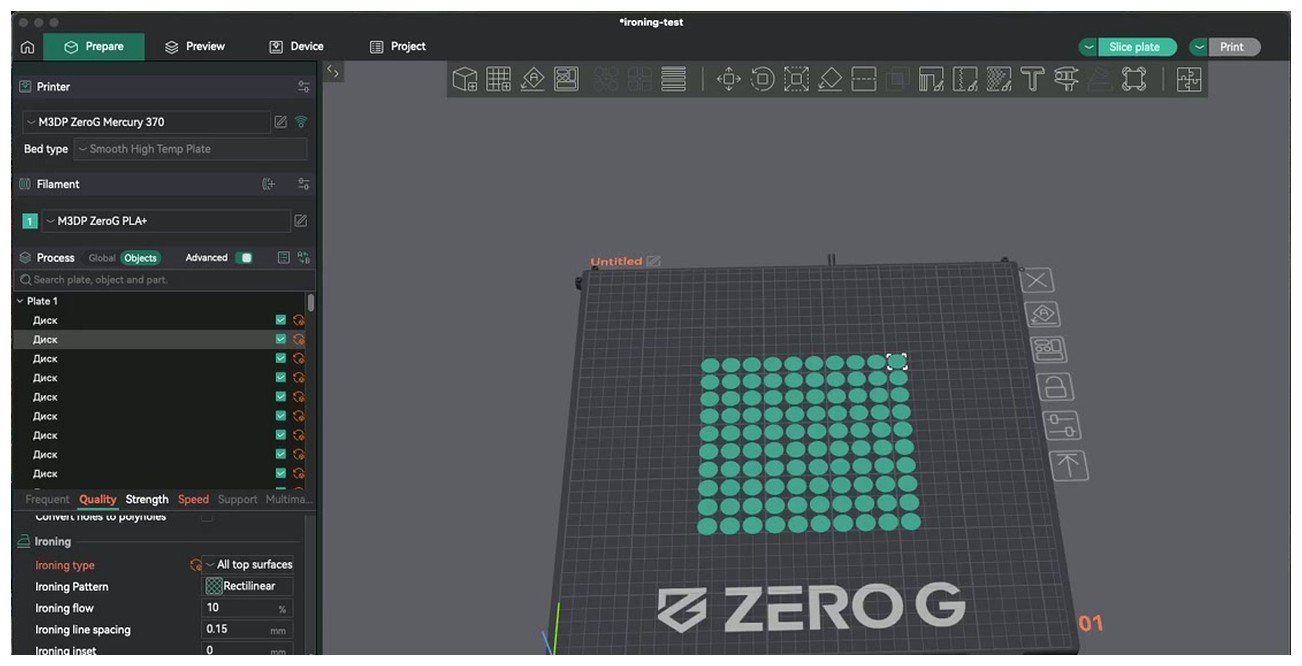
Task: Collapse the Plate 1 tree node
Action: [20, 301]
